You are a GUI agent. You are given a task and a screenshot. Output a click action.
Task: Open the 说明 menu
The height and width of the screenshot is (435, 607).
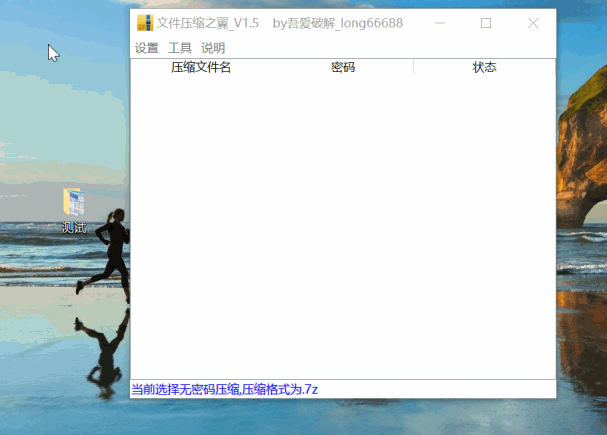pos(213,48)
